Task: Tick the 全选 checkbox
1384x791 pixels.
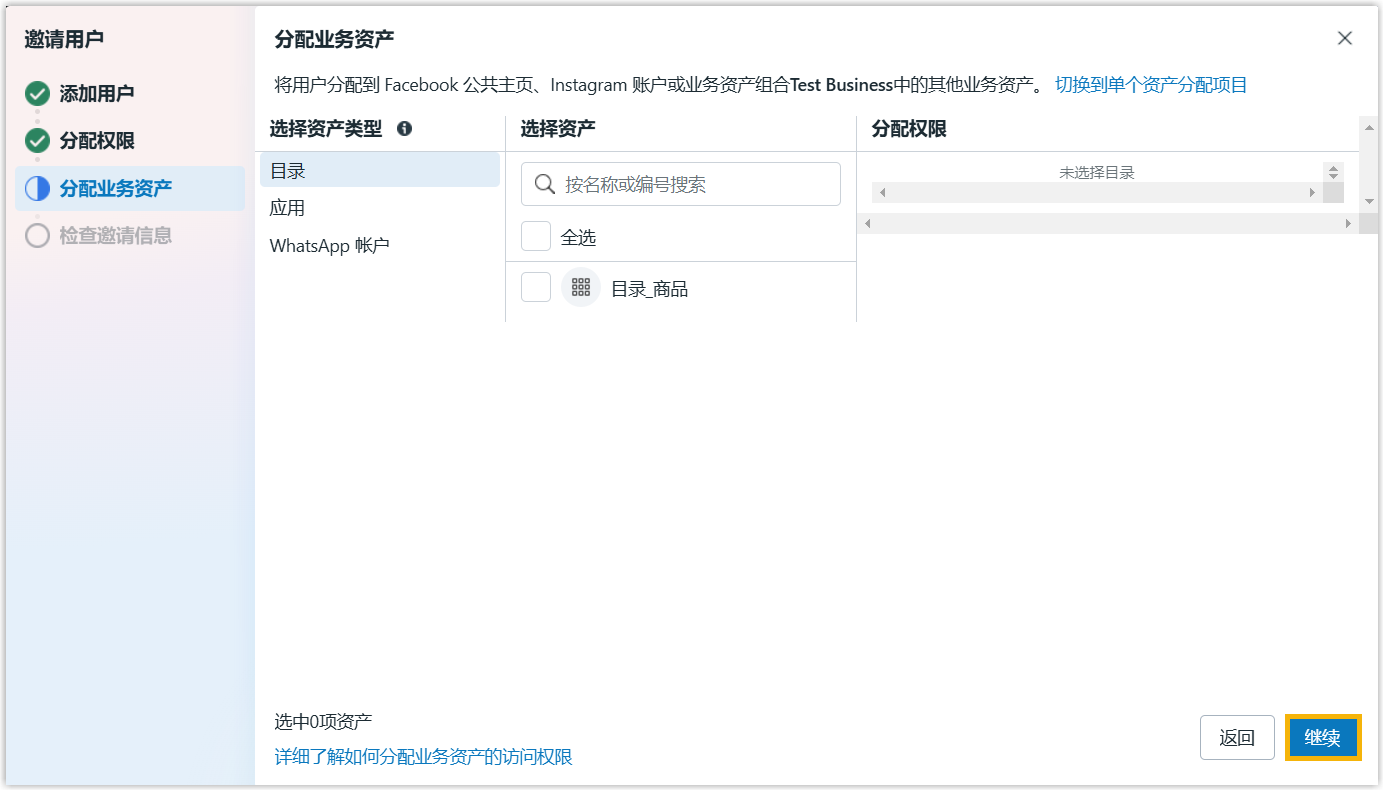Action: tap(536, 237)
